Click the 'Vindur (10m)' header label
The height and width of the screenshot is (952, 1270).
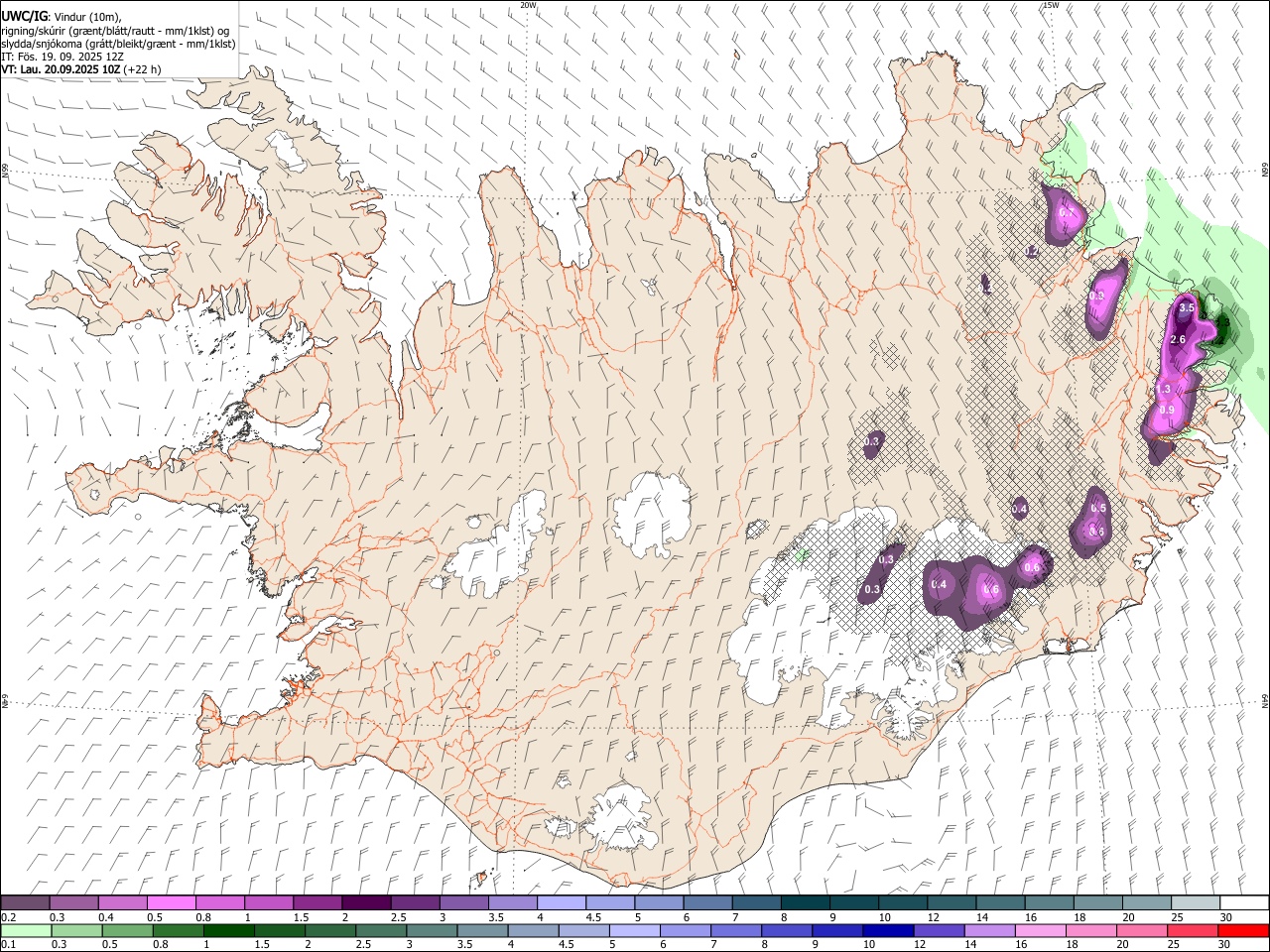[x=87, y=17]
